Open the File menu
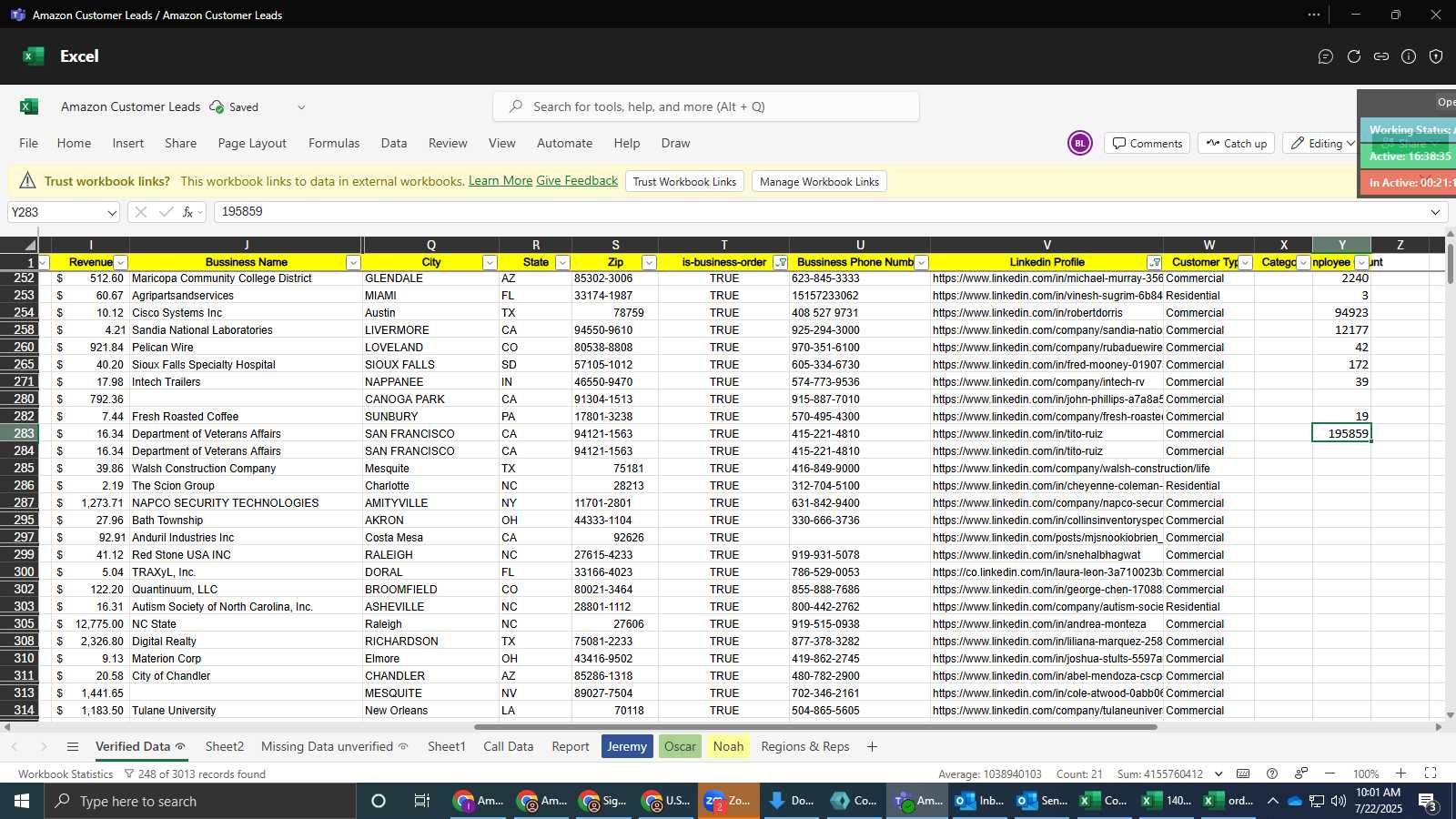This screenshot has height=819, width=1456. [29, 143]
